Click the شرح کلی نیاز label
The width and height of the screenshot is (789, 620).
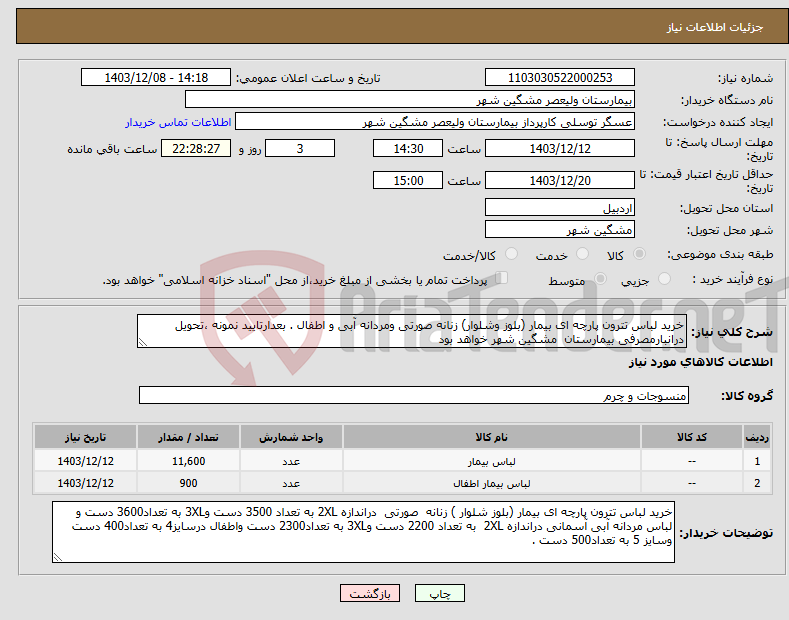coord(732,332)
